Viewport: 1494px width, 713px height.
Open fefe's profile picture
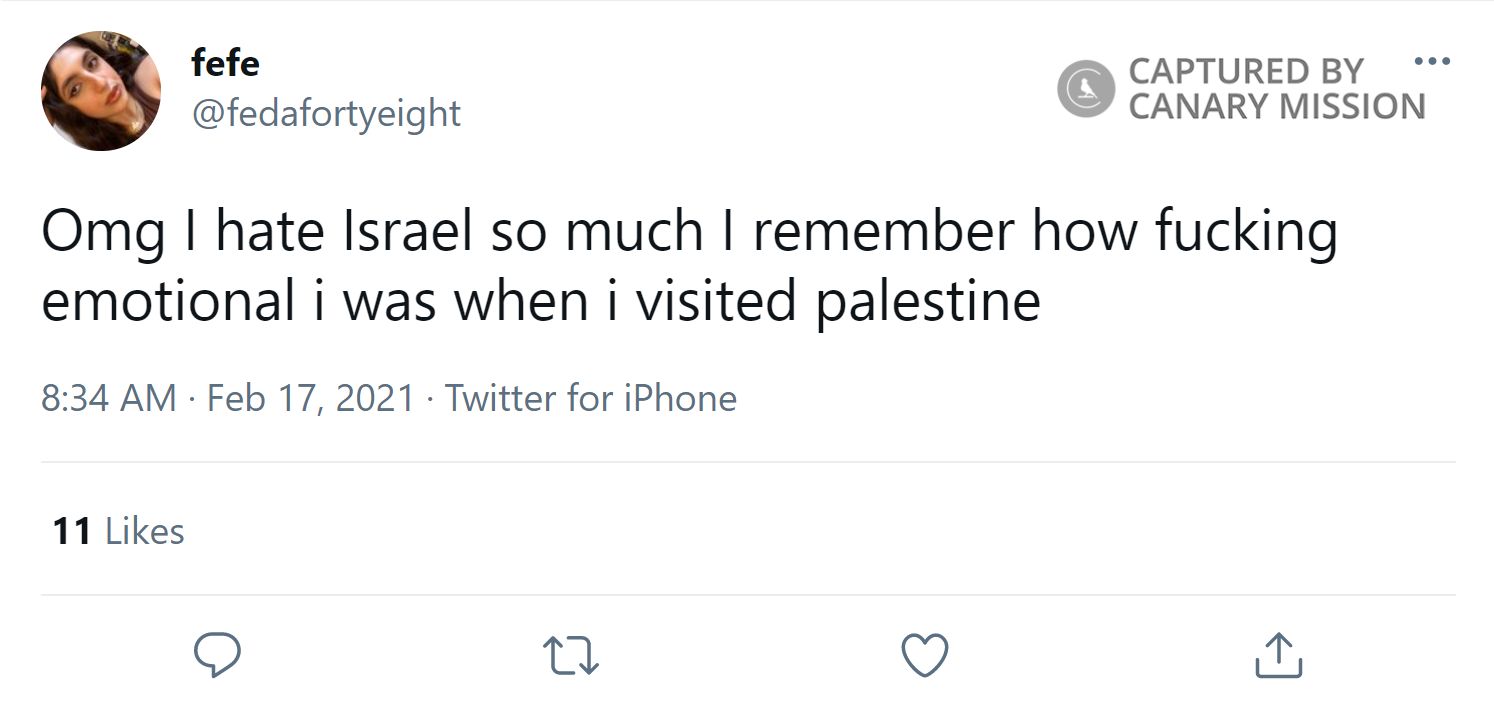click(101, 91)
